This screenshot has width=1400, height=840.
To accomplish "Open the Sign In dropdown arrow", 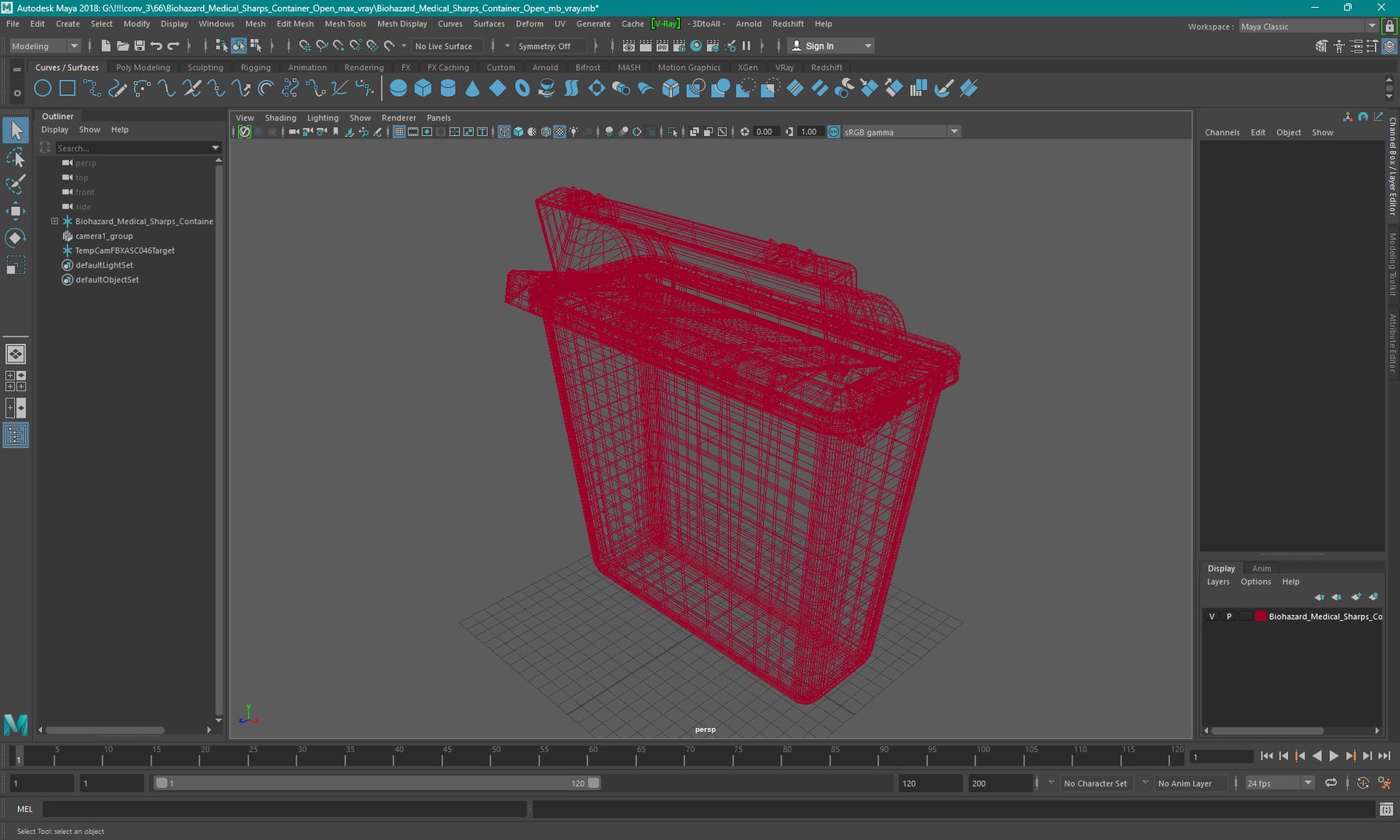I will [868, 46].
